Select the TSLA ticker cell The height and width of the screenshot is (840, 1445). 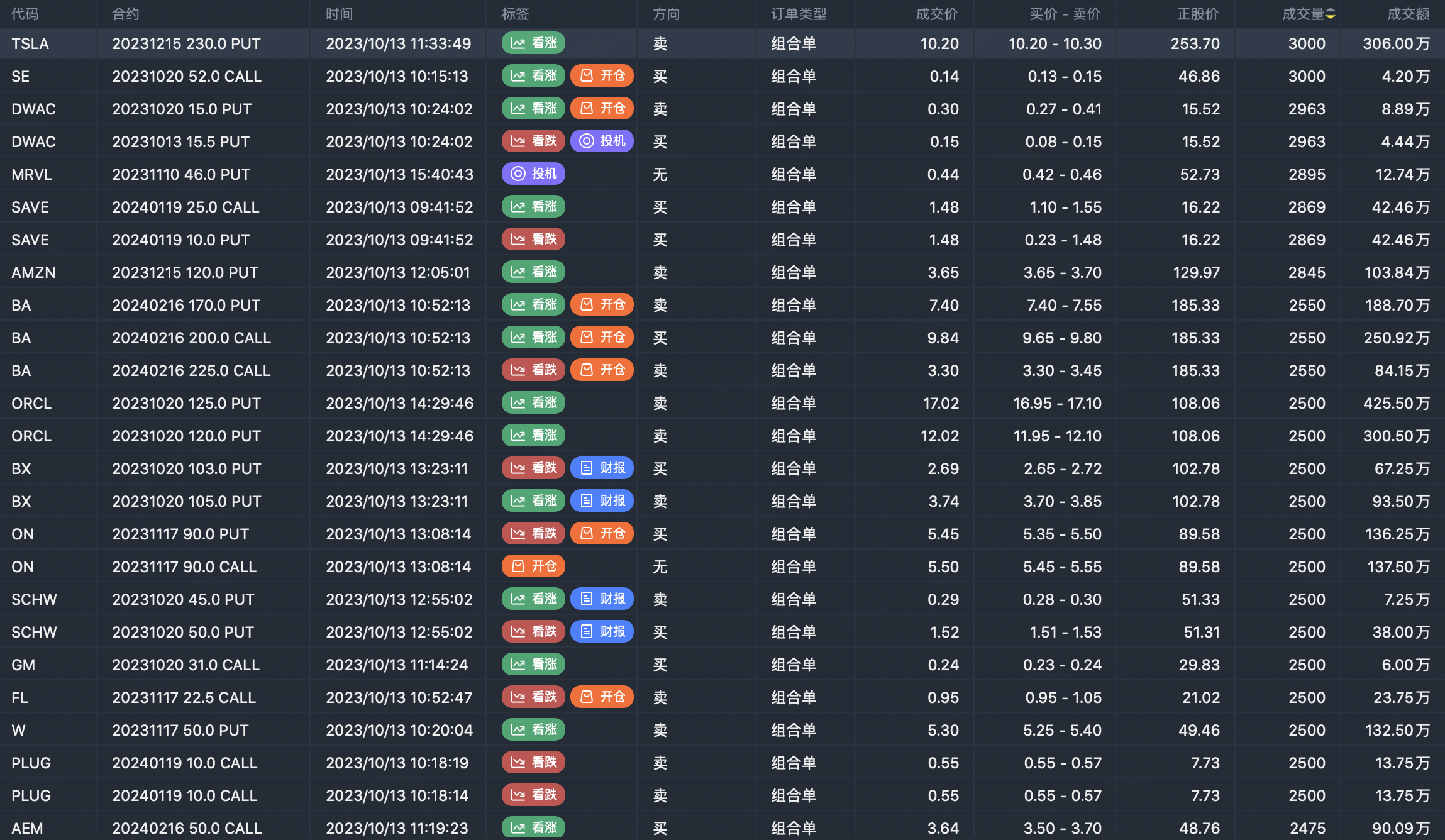pos(30,44)
